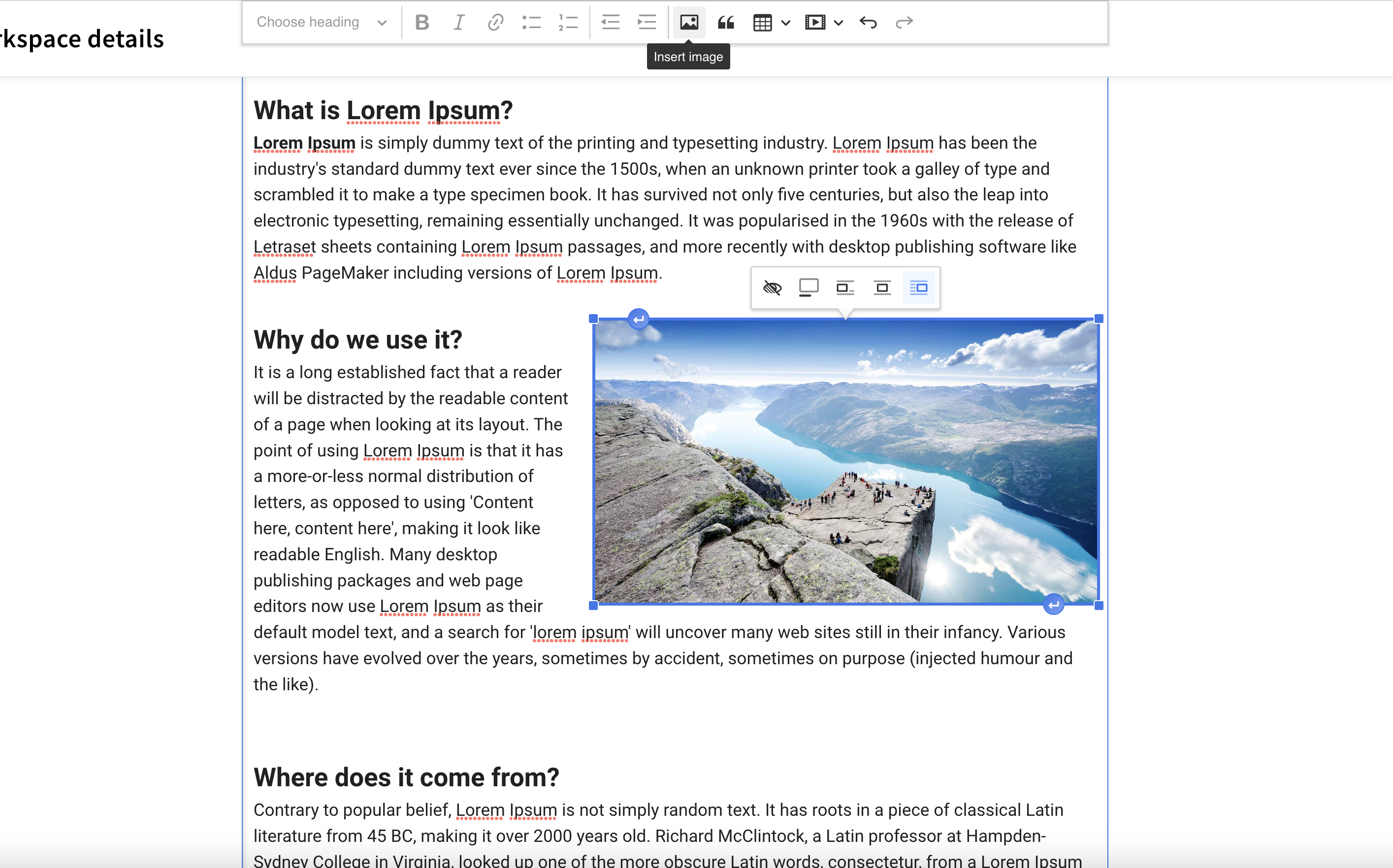Viewport: 1393px width, 868px height.
Task: Expand the insert table dropdown arrow
Action: tap(786, 23)
